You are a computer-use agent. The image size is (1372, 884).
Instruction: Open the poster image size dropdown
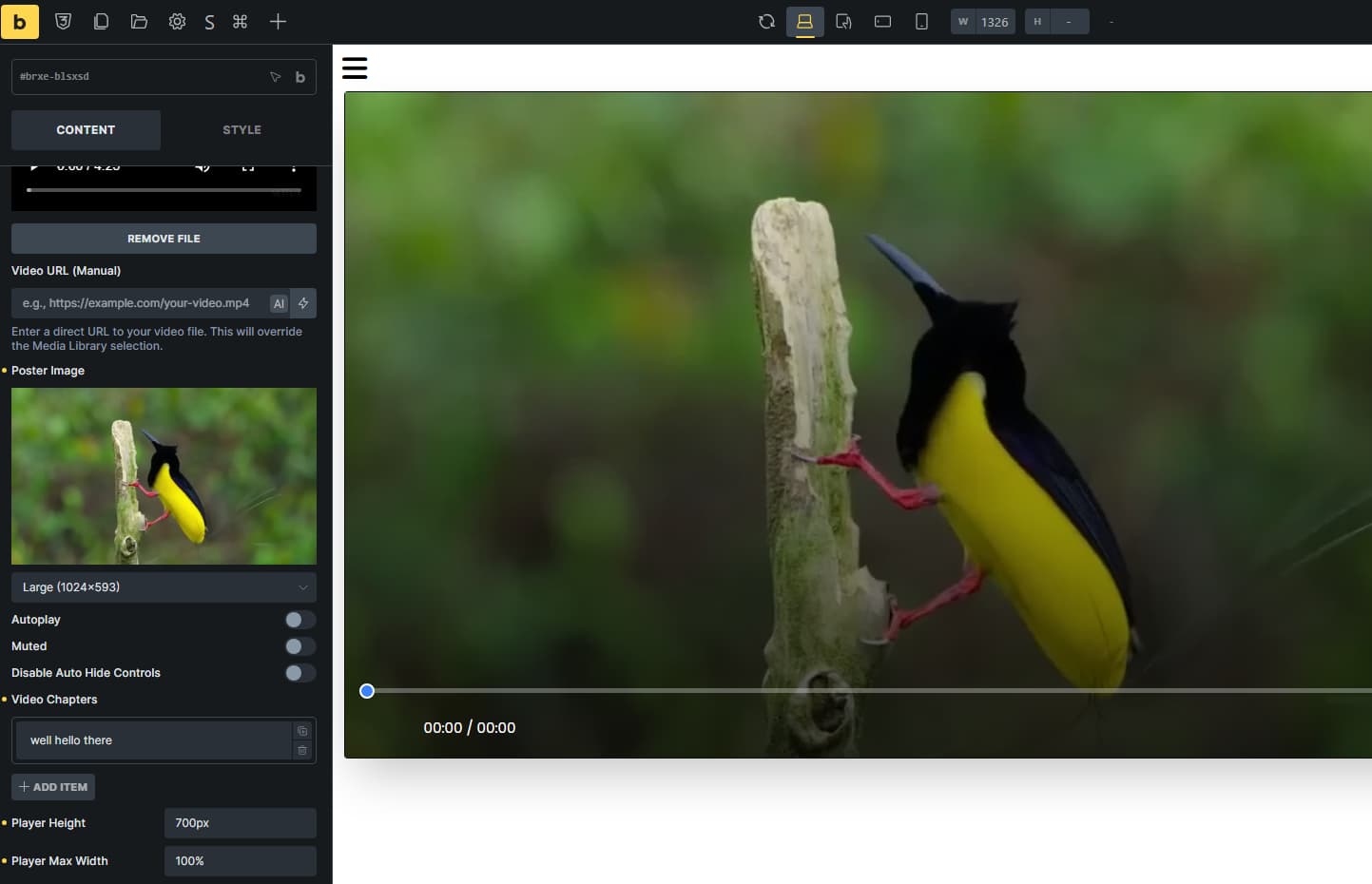(x=164, y=587)
